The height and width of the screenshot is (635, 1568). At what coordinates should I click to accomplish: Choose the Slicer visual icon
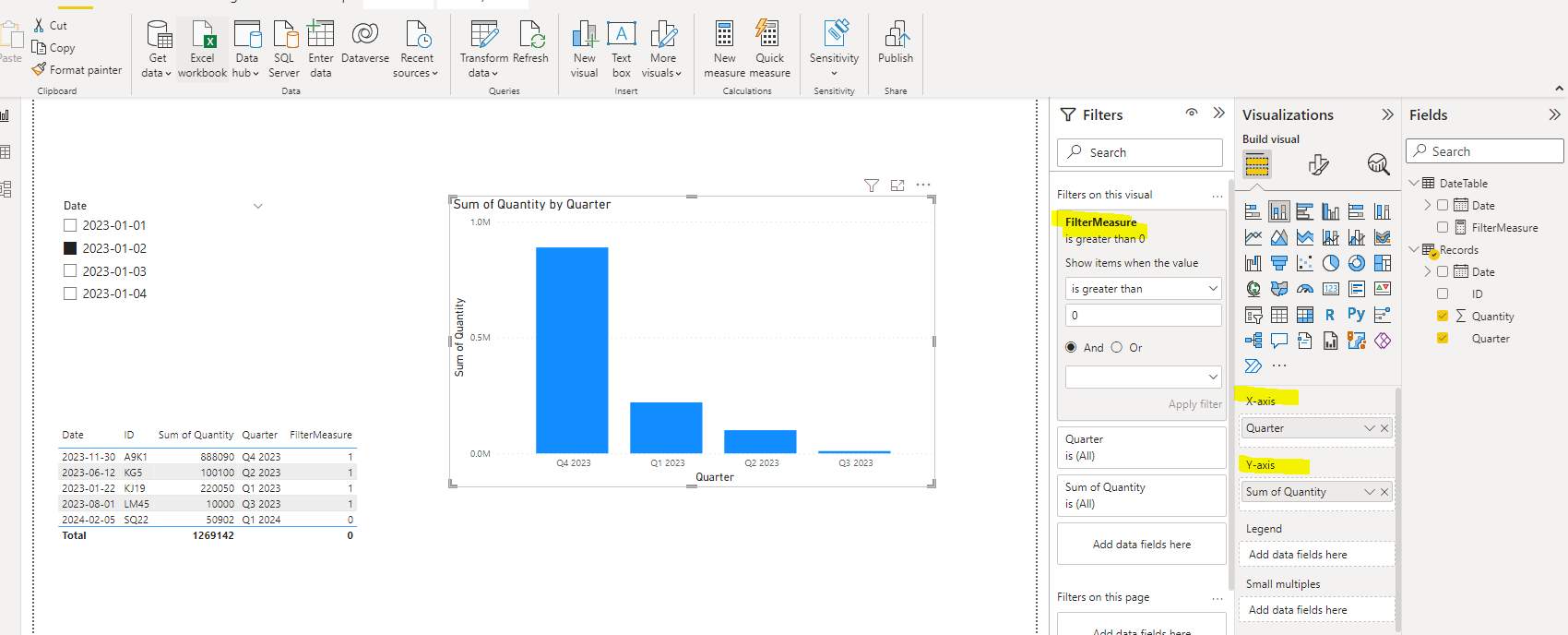(1253, 315)
